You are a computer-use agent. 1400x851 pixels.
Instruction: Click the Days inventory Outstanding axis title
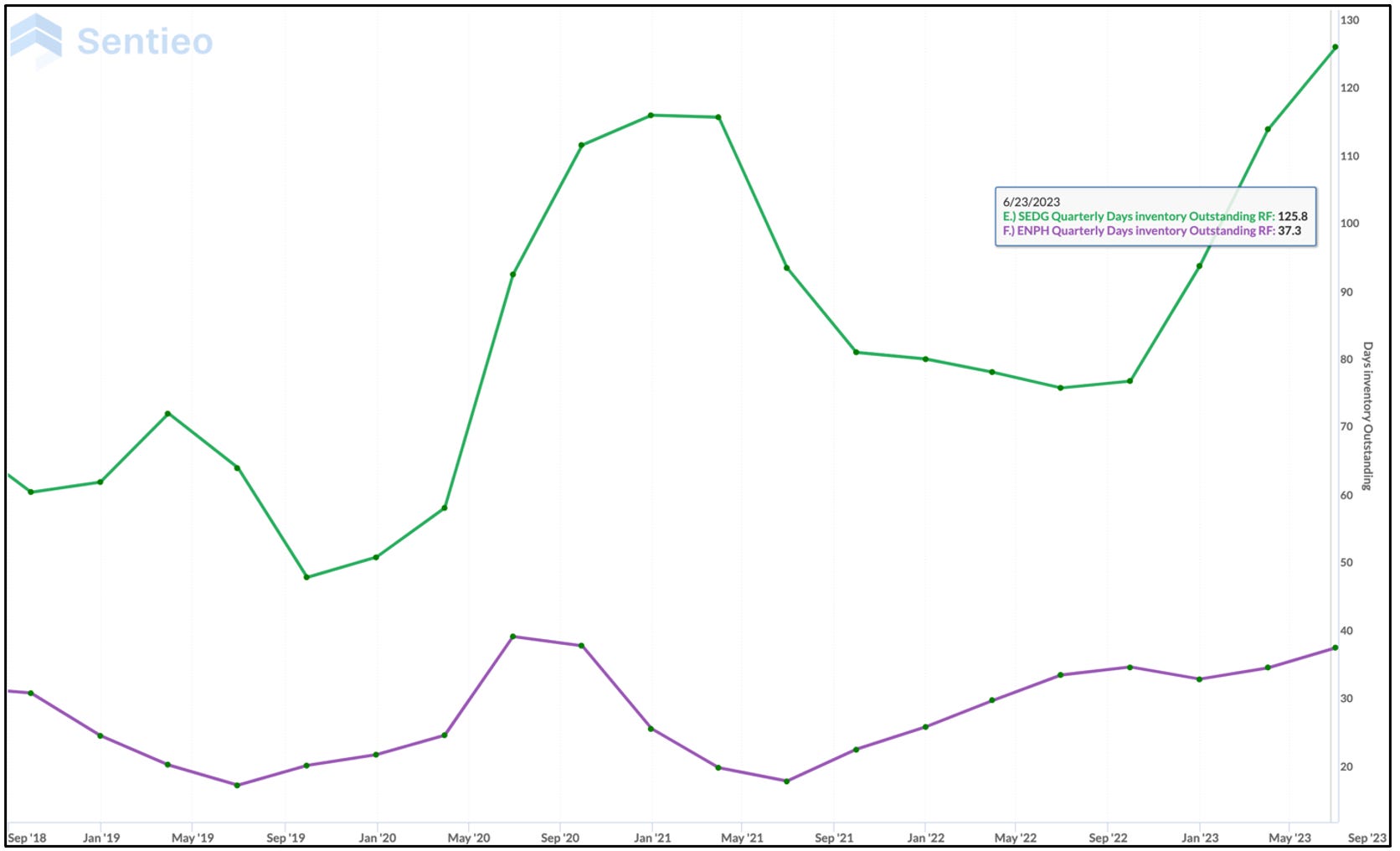[1367, 415]
